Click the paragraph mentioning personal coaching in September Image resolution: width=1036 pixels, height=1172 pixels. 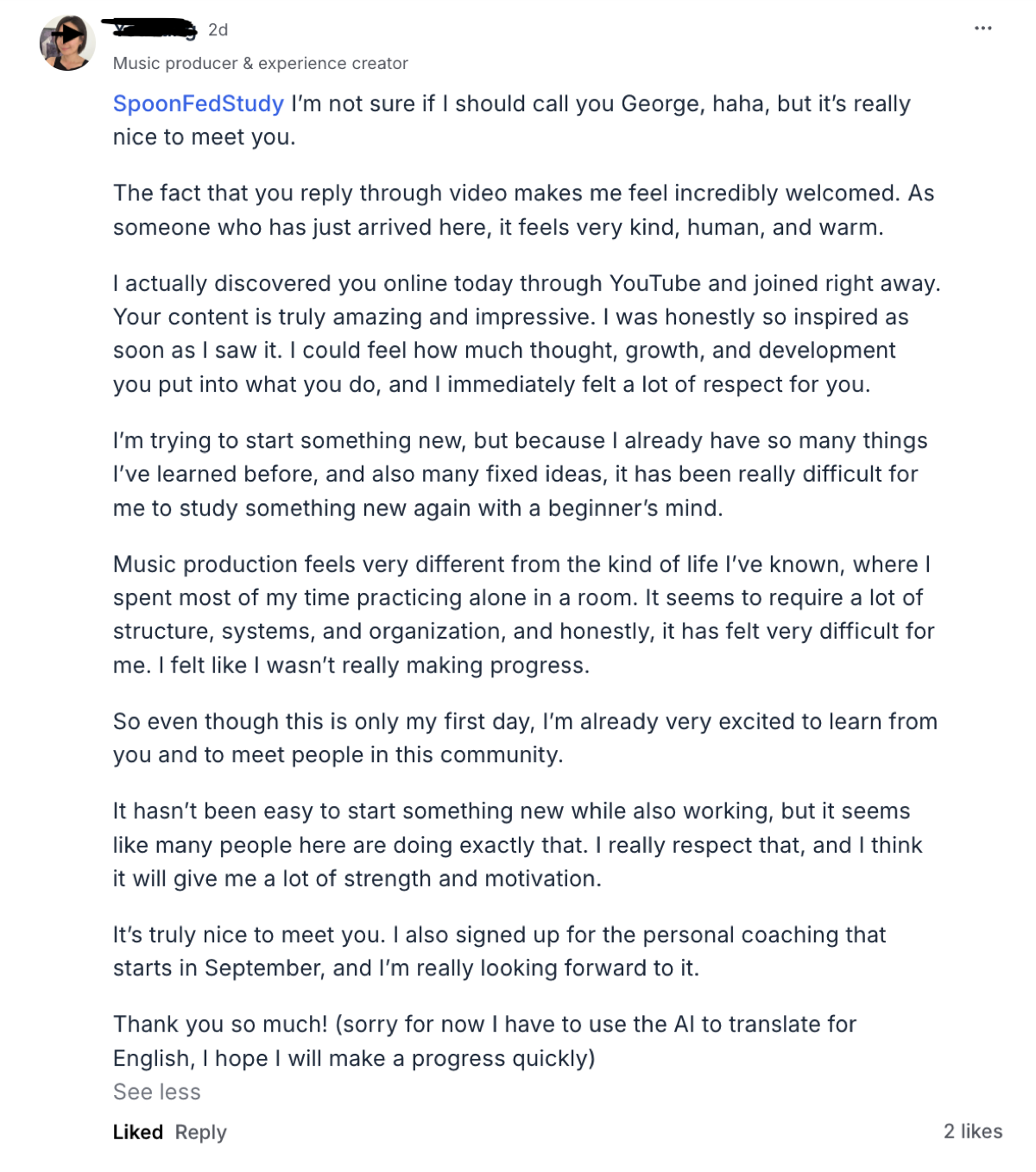click(500, 951)
